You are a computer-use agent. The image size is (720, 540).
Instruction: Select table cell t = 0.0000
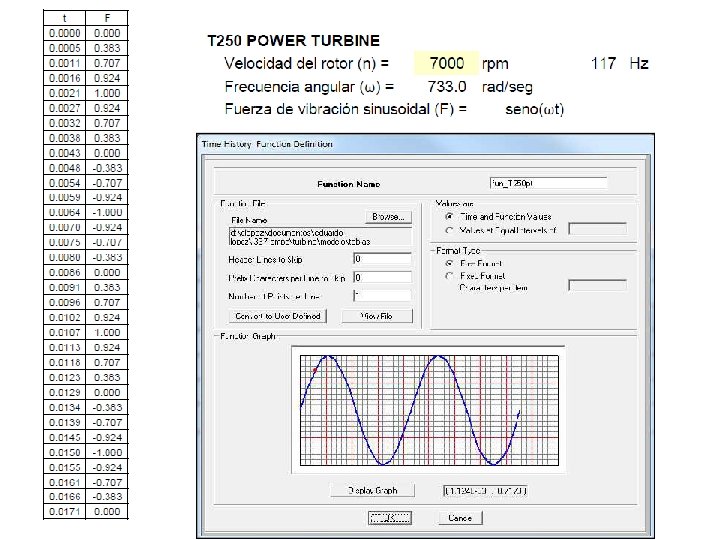click(64, 33)
